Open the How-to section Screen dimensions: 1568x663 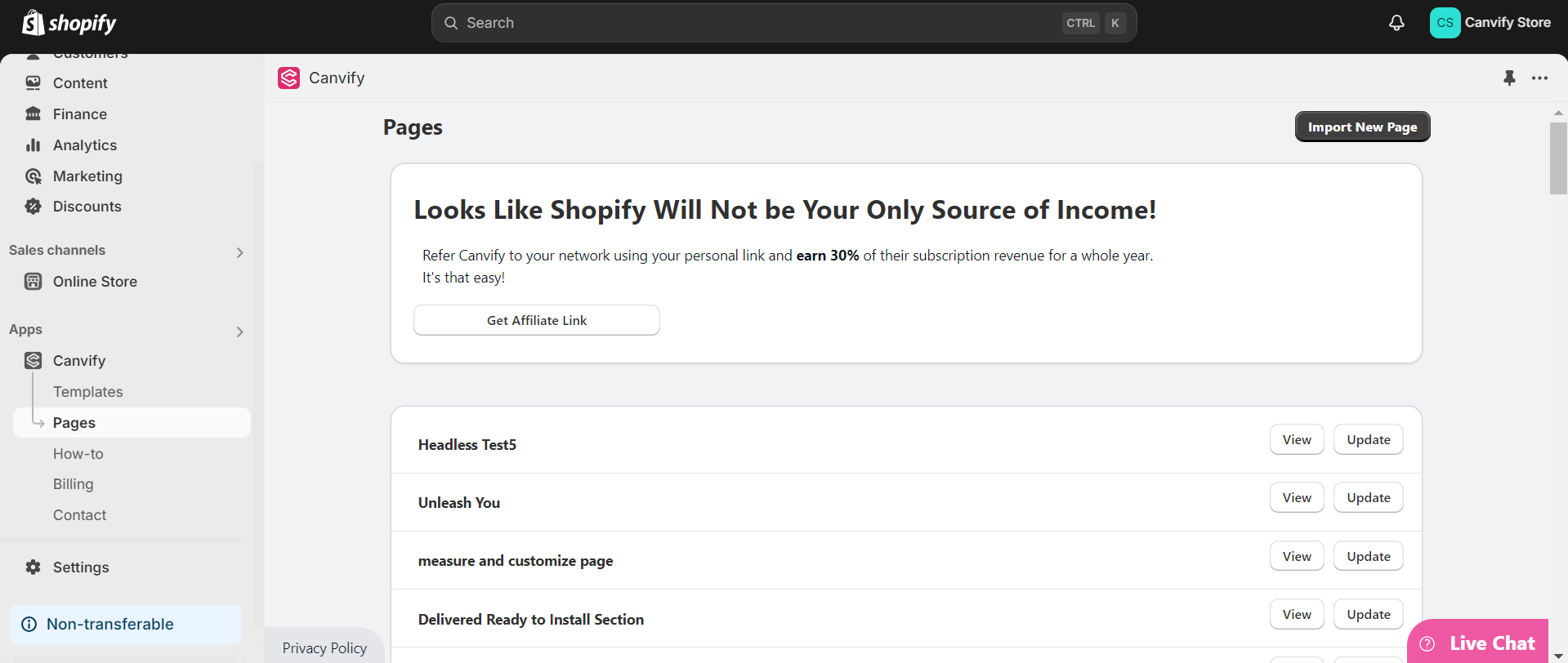tap(78, 454)
